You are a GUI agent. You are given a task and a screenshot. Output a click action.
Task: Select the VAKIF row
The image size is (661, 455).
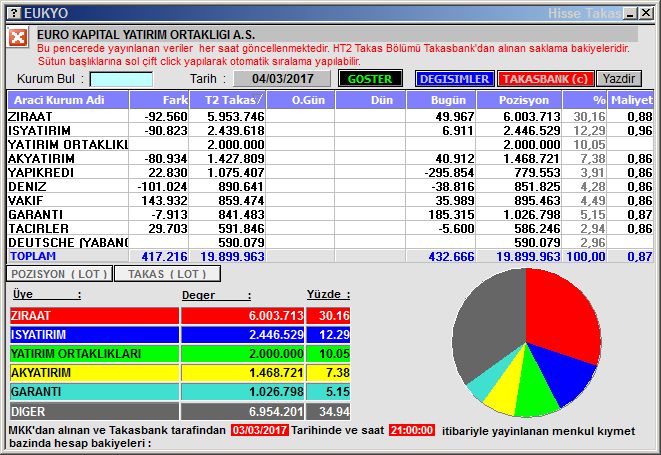330,200
